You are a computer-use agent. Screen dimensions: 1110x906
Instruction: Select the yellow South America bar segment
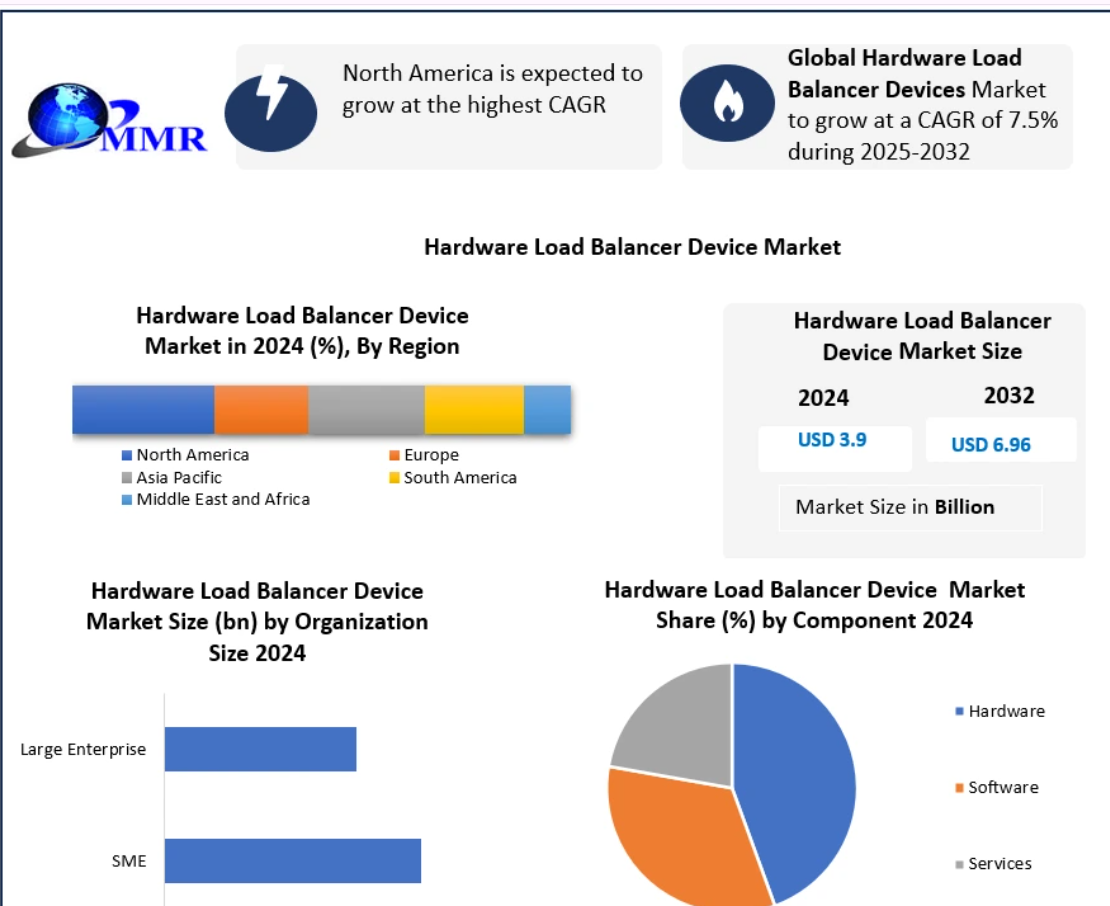coord(474,409)
